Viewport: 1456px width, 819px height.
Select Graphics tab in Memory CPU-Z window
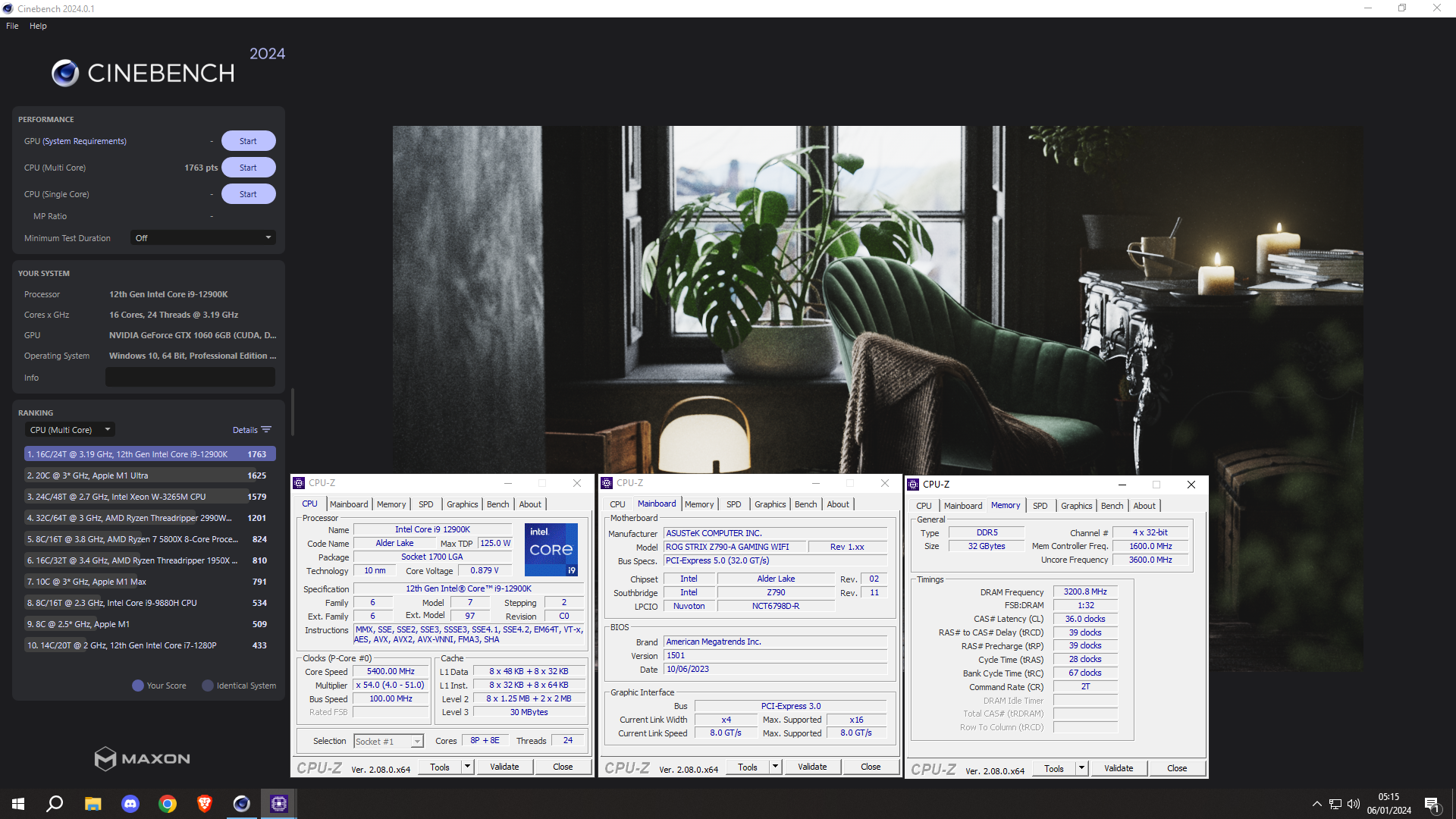[1076, 506]
